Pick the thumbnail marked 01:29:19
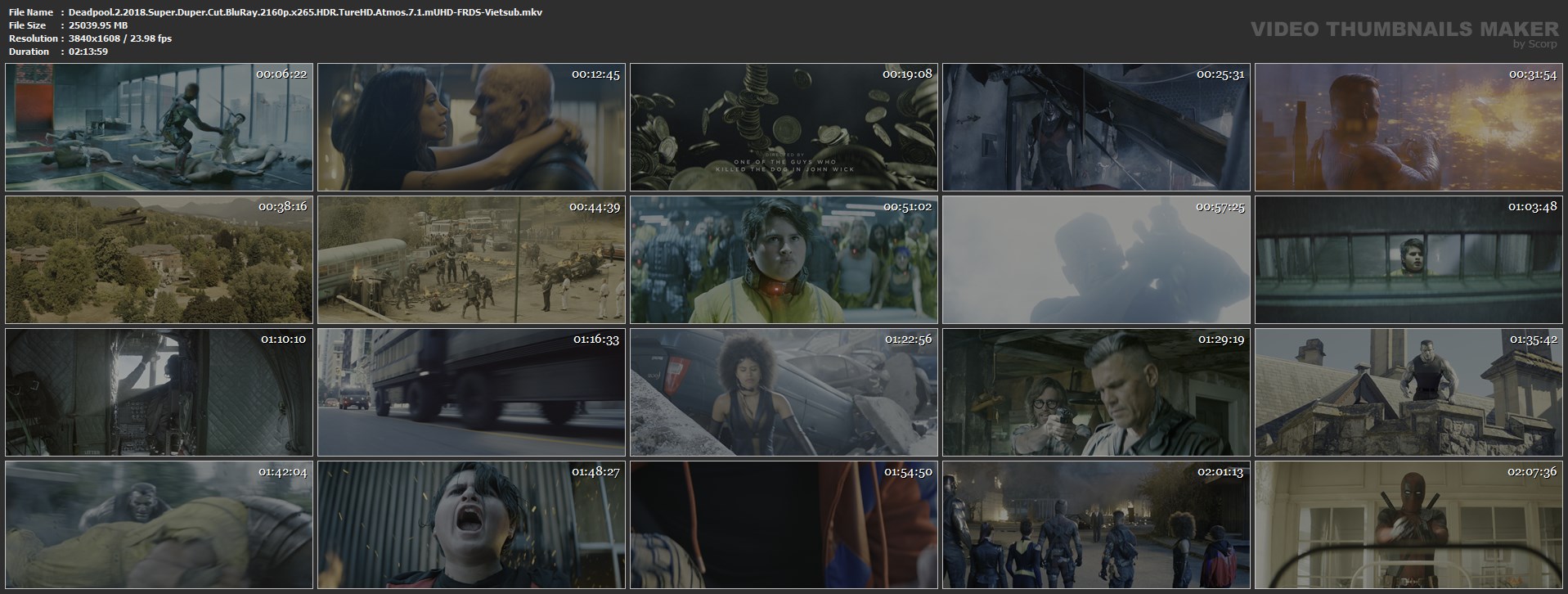Viewport: 1568px width, 594px height. coord(1096,393)
